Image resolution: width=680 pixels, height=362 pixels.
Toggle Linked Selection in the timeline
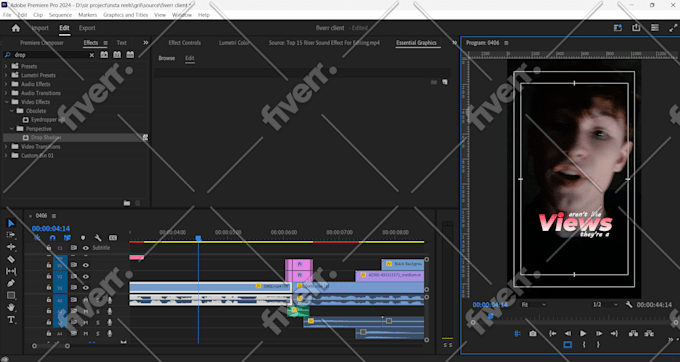67,238
